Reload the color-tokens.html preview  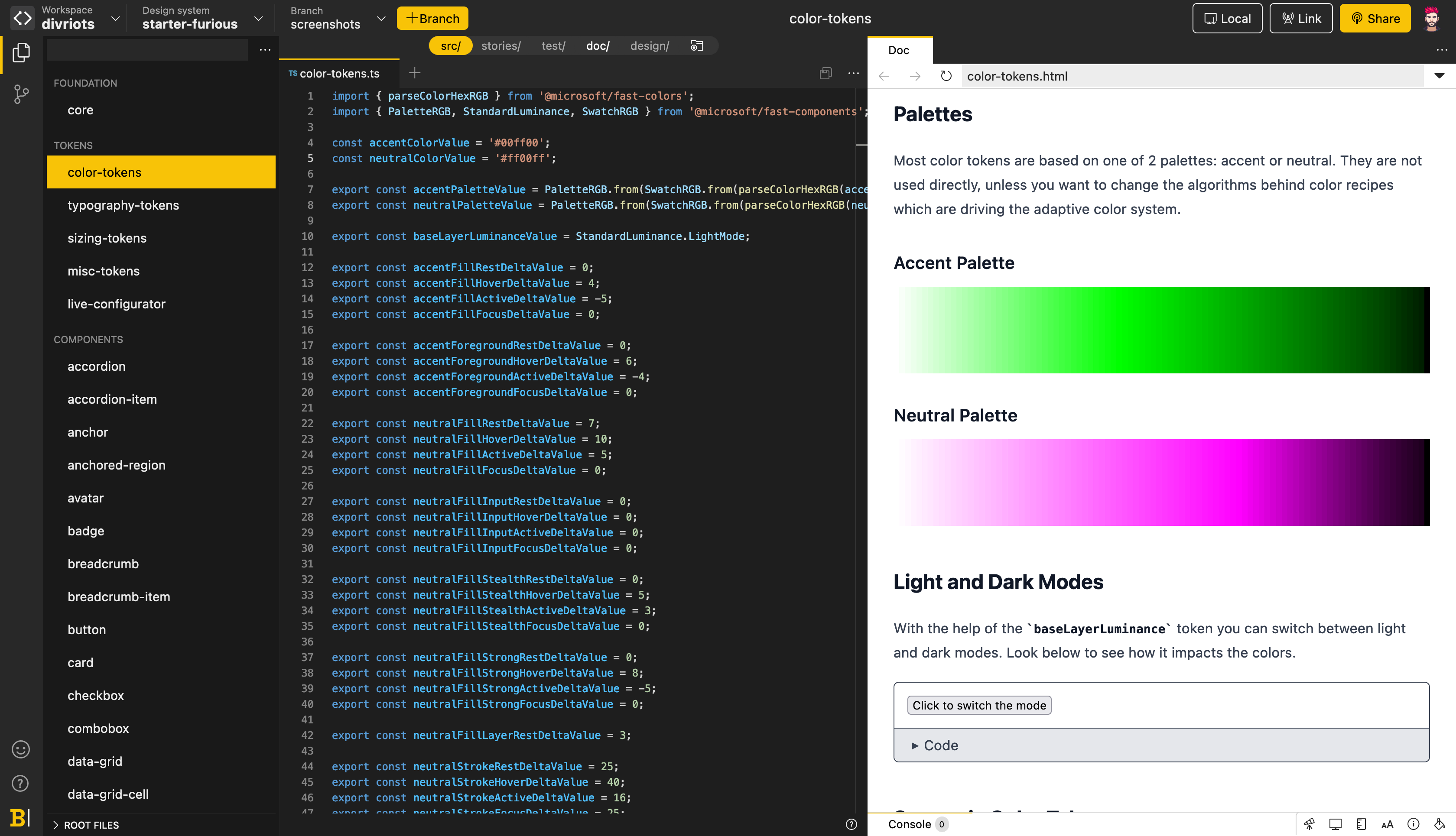pyautogui.click(x=946, y=76)
